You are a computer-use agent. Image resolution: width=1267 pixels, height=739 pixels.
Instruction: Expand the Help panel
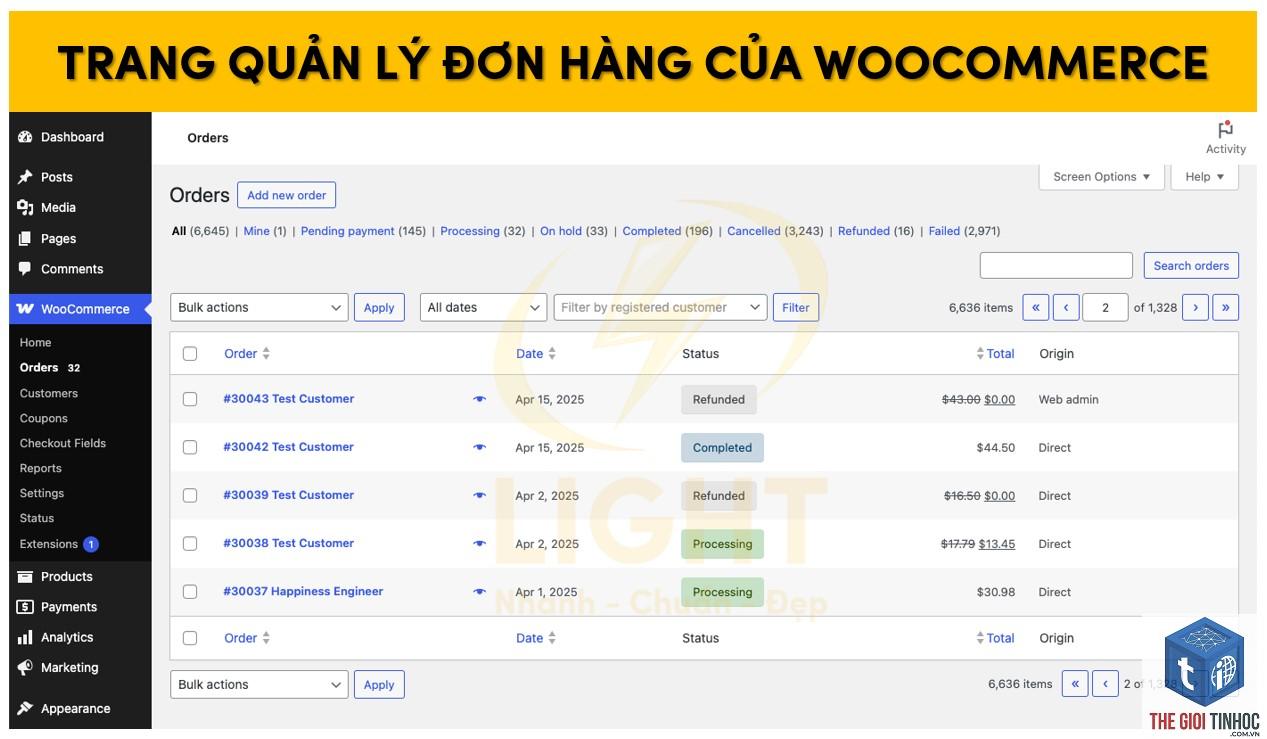(1205, 177)
